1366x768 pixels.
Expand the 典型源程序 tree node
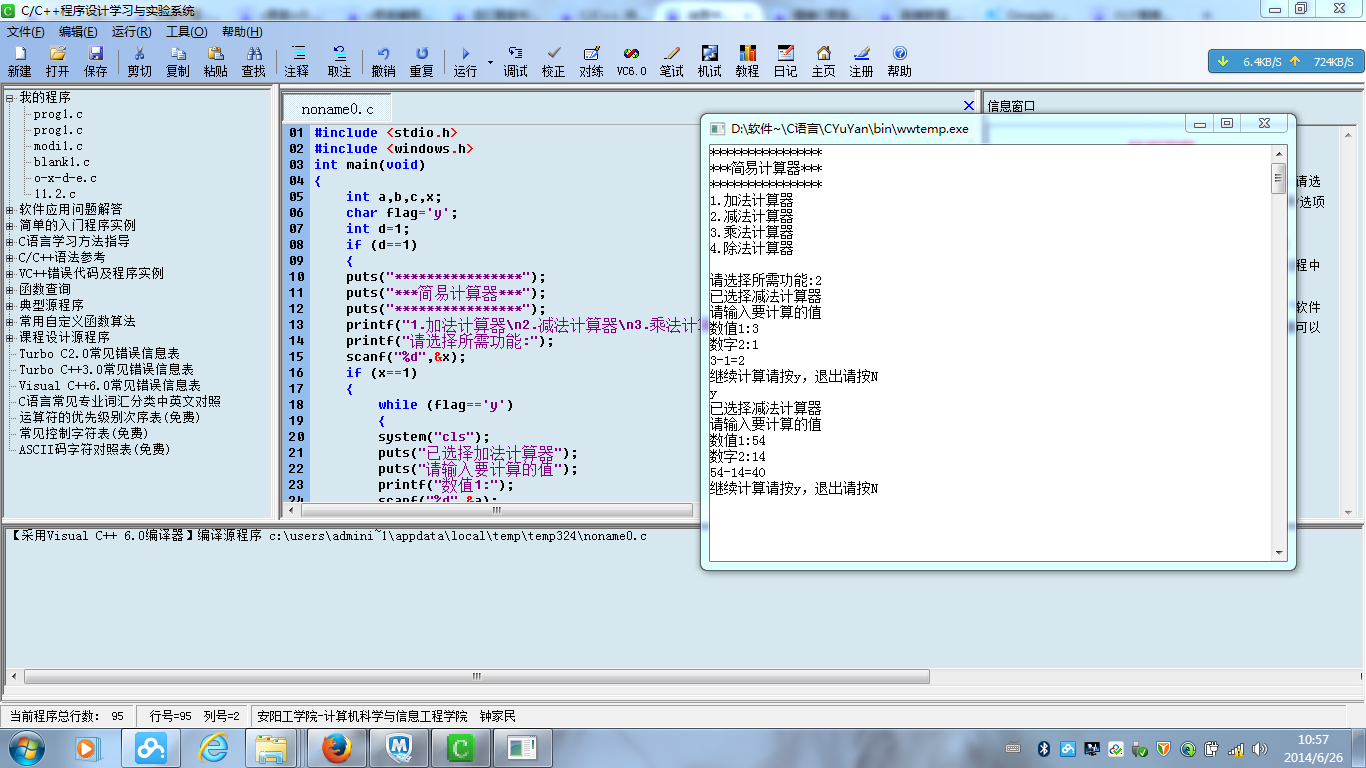[x=10, y=306]
